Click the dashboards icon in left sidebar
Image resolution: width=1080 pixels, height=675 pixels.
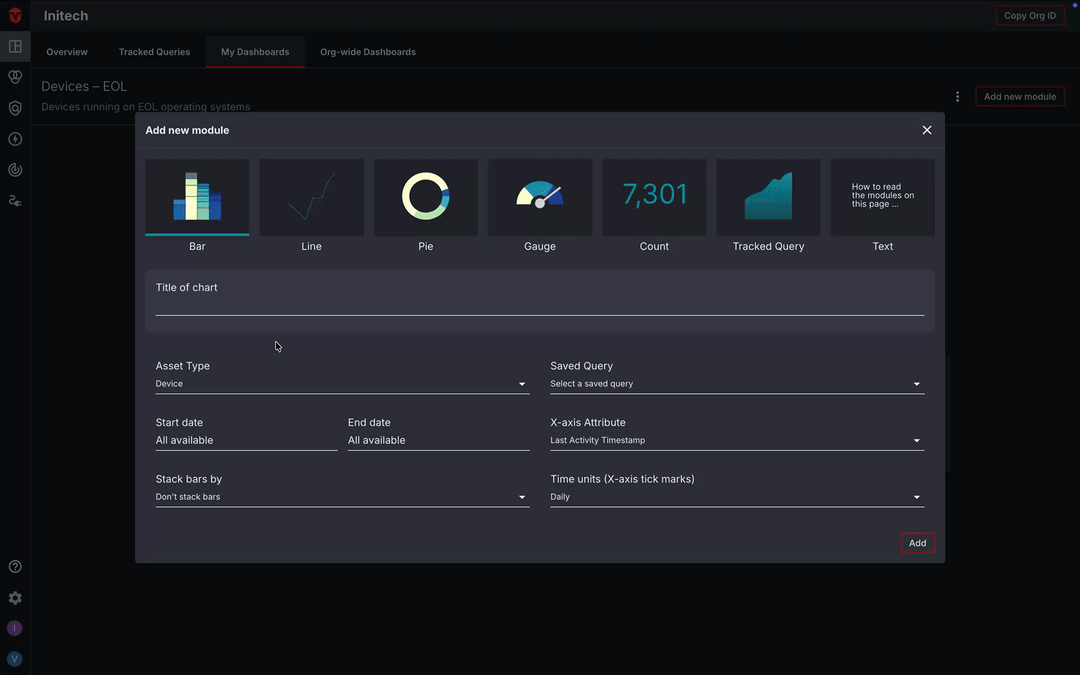(15, 47)
